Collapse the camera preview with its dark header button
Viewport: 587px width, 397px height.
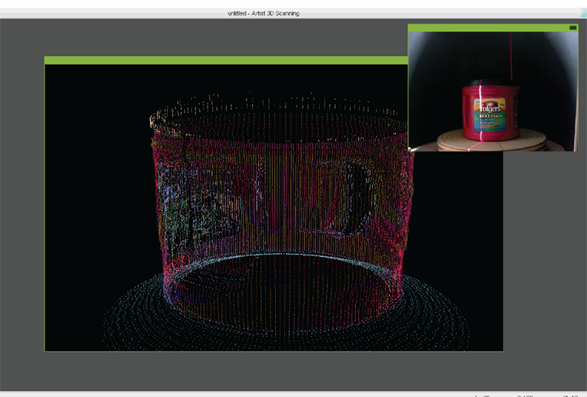(573, 28)
